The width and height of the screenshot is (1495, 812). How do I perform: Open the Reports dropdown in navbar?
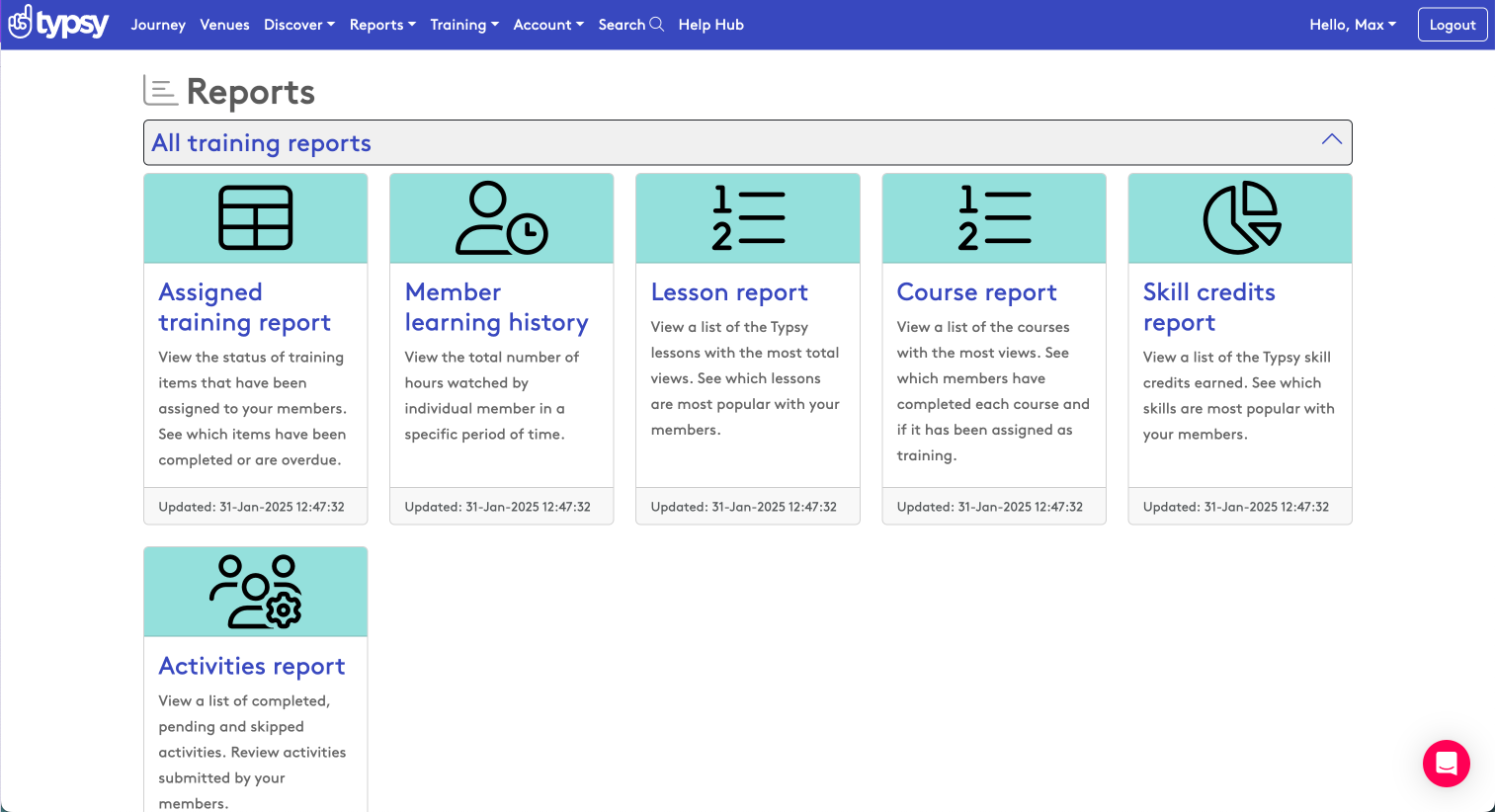382,25
